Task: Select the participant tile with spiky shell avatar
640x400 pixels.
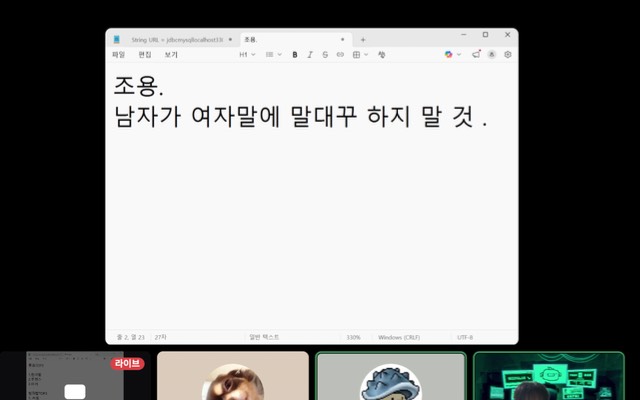Action: tap(391, 376)
